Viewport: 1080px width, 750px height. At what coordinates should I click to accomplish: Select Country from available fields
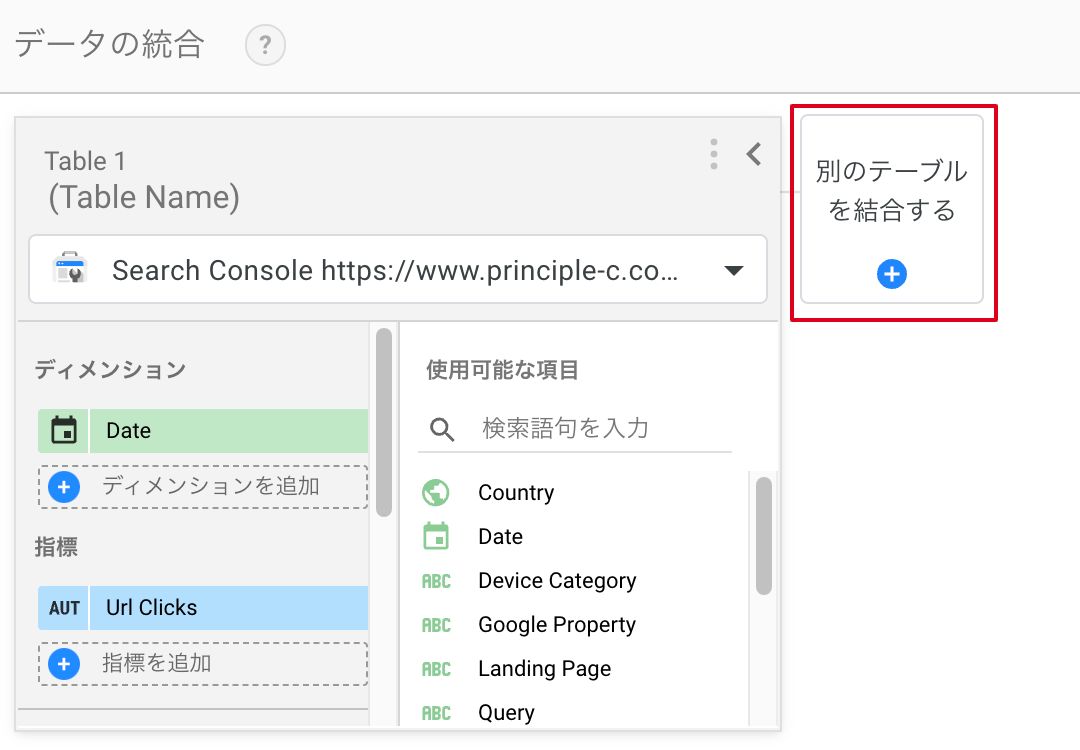tap(516, 493)
